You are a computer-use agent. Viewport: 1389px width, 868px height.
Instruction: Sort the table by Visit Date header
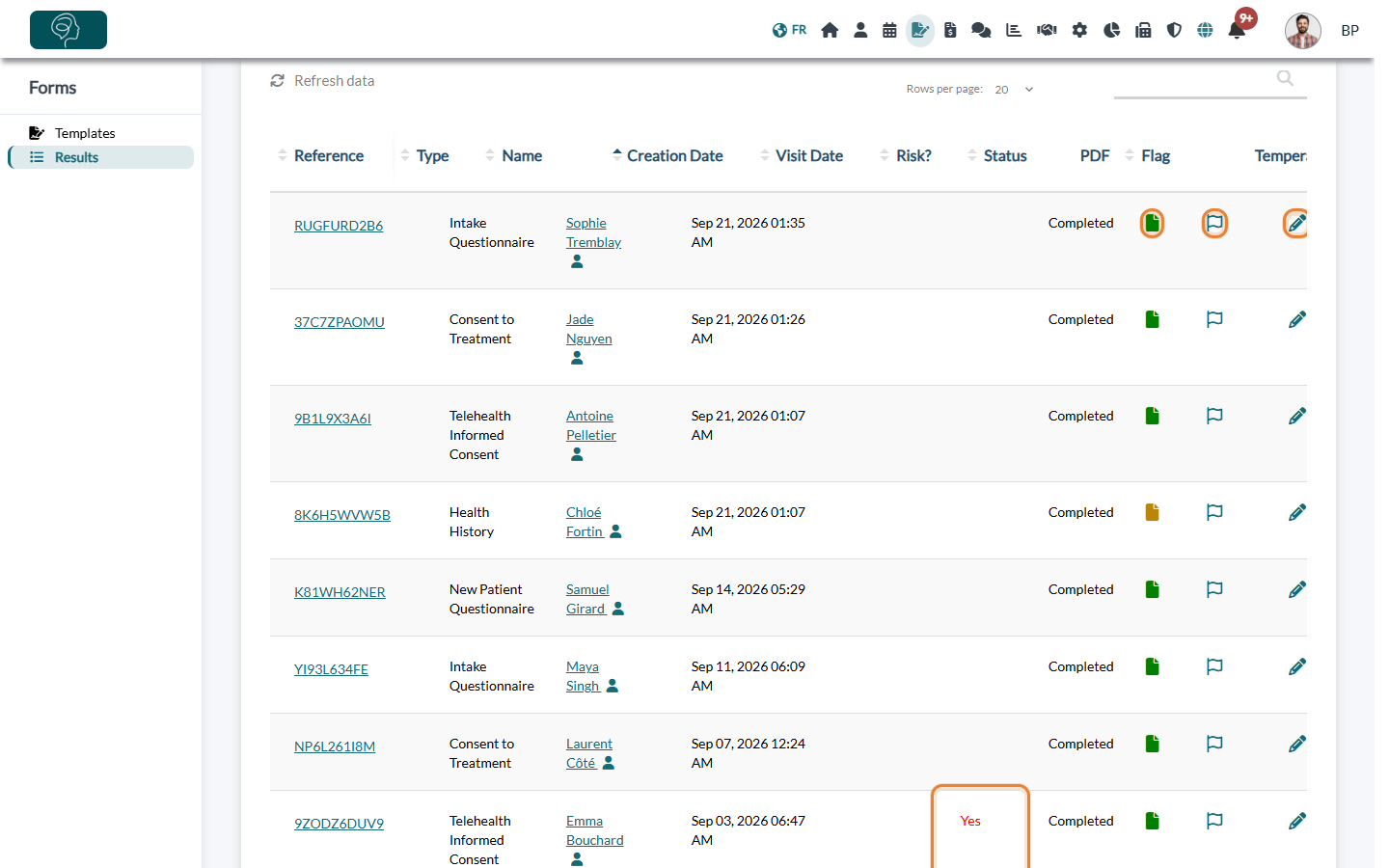(802, 155)
